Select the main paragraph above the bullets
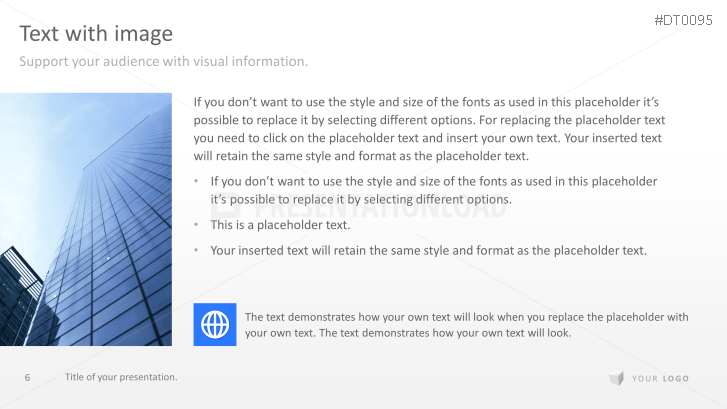Image resolution: width=727 pixels, height=409 pixels. tap(428, 129)
